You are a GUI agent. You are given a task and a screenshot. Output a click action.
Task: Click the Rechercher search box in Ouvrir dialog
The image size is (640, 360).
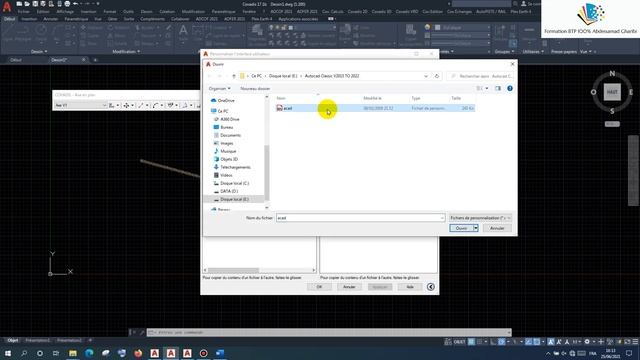coord(480,76)
